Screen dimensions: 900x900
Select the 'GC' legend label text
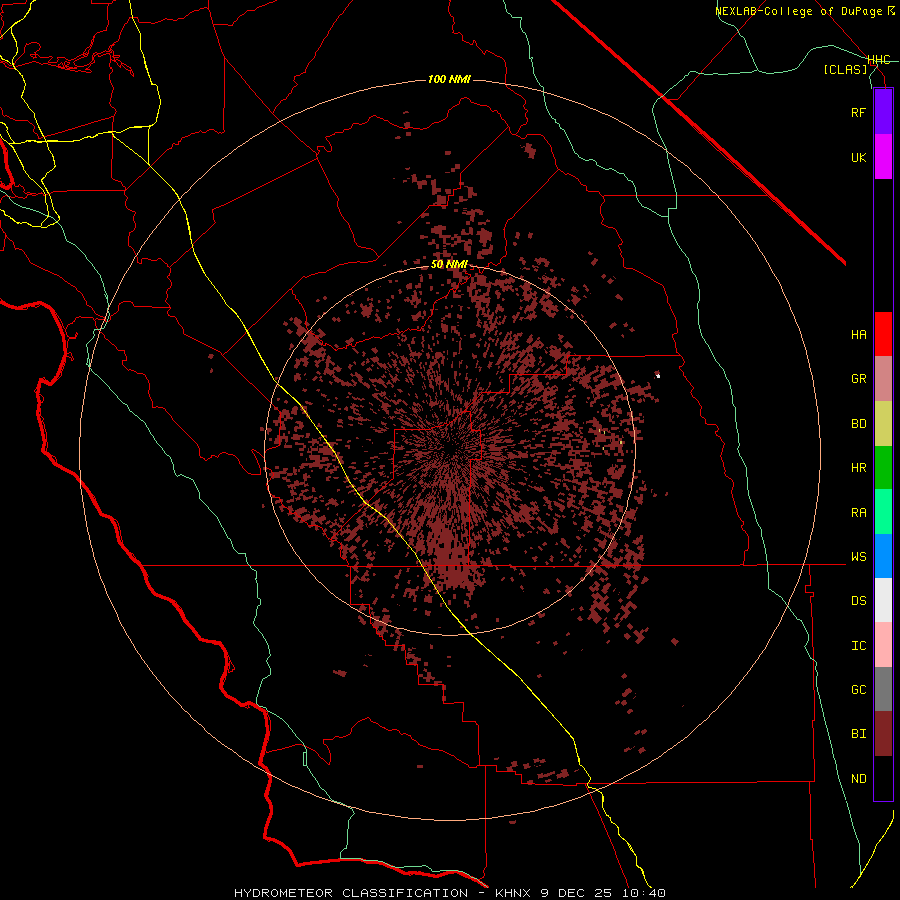858,690
